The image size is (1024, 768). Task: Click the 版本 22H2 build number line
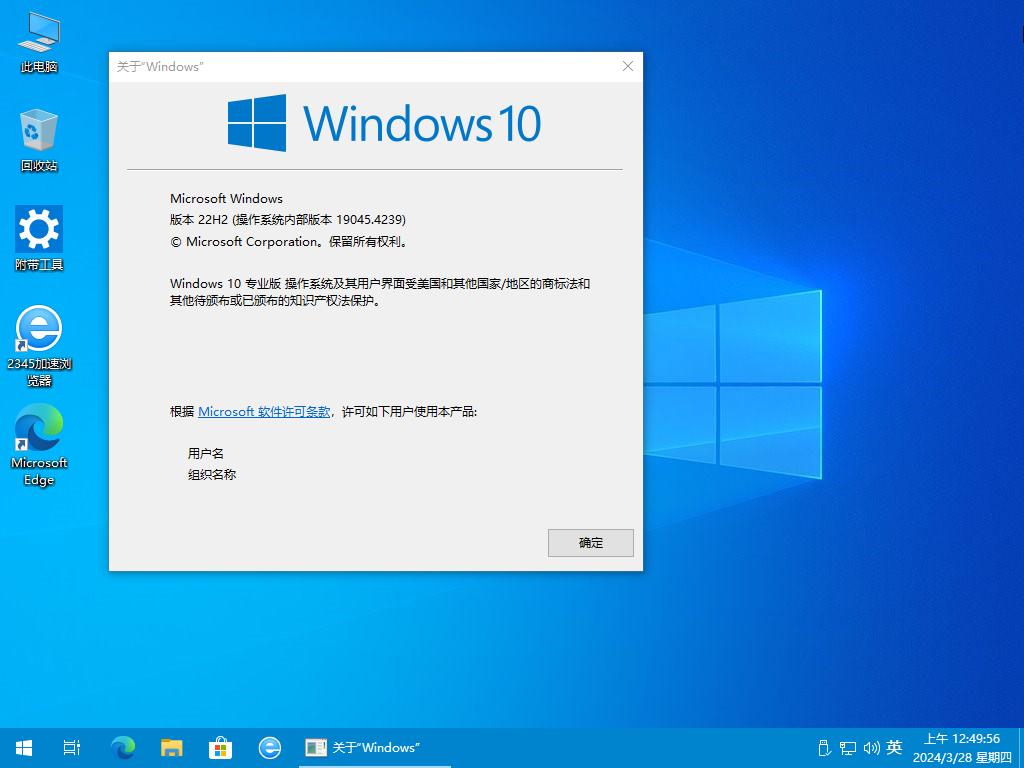(288, 220)
